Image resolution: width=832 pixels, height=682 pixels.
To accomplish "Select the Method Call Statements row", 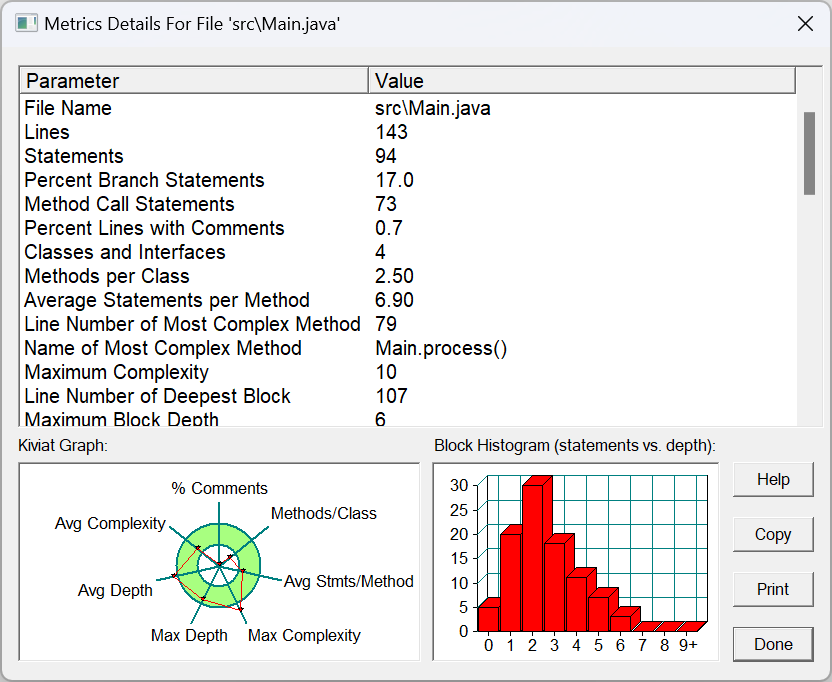I will click(x=408, y=204).
